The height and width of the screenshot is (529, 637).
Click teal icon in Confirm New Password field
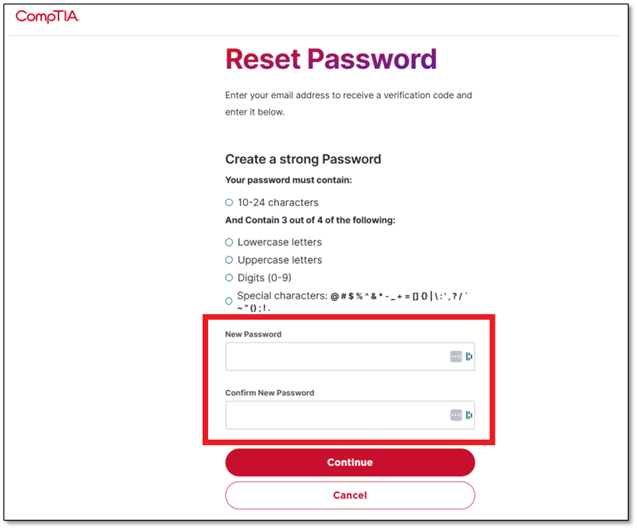469,415
